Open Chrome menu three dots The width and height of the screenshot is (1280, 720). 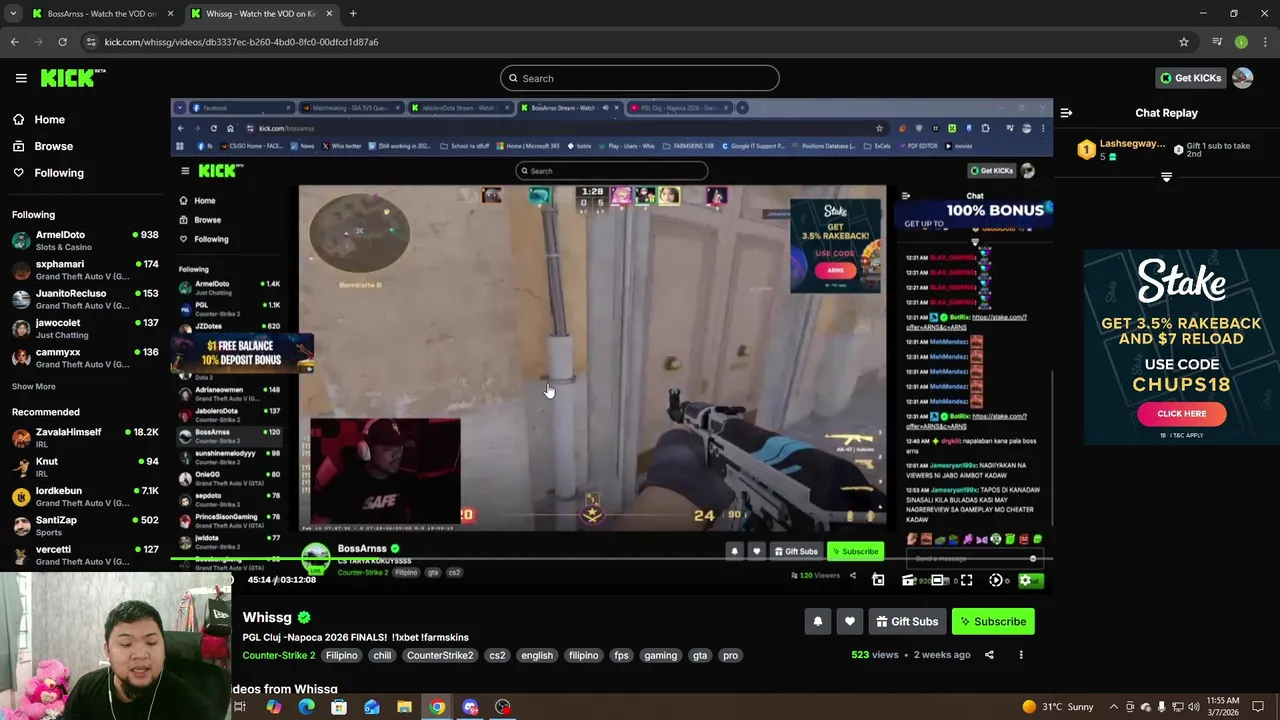coord(1266,42)
